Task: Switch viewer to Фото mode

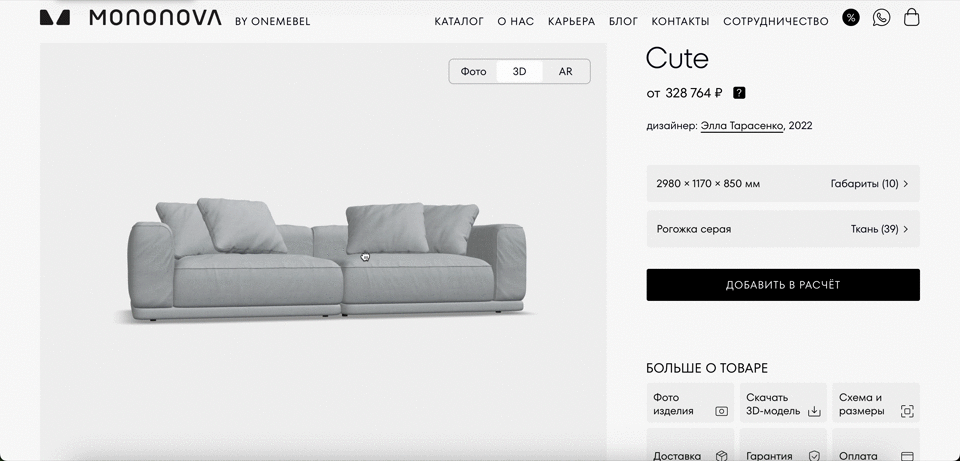Action: coord(473,72)
